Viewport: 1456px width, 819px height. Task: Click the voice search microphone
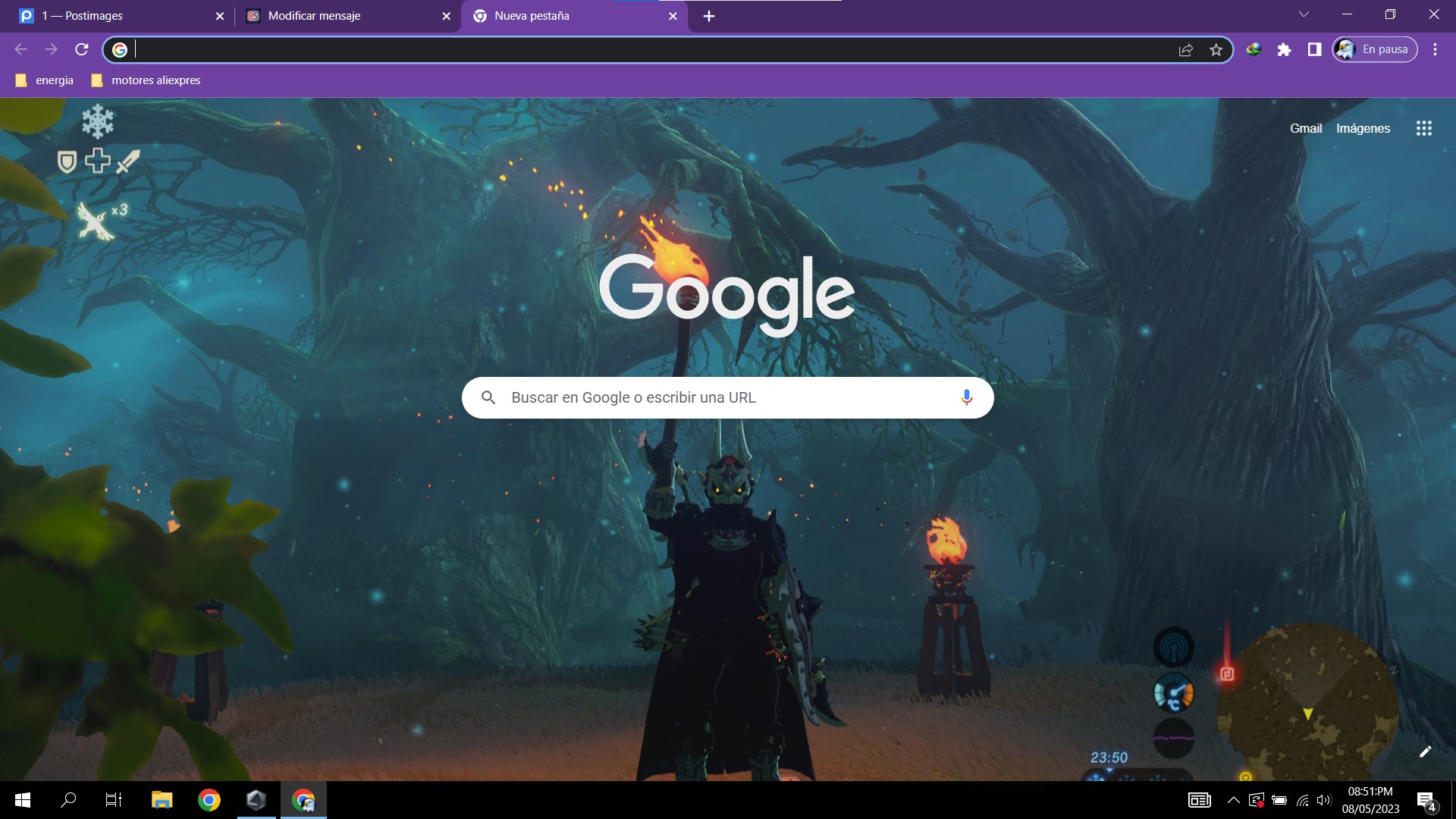[x=966, y=397]
